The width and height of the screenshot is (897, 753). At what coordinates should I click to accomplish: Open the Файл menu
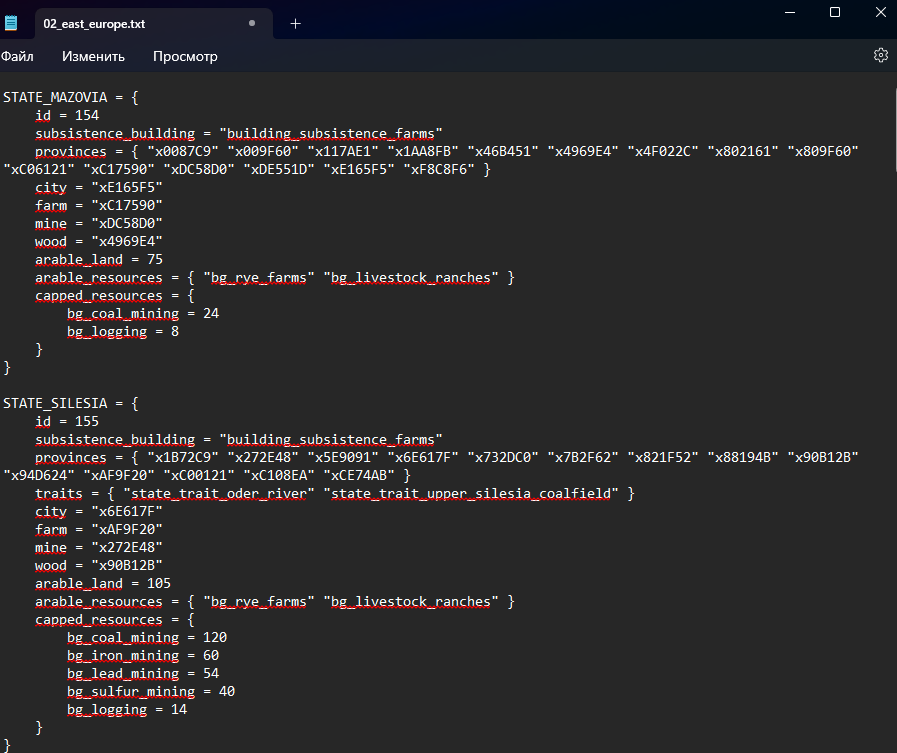(17, 57)
